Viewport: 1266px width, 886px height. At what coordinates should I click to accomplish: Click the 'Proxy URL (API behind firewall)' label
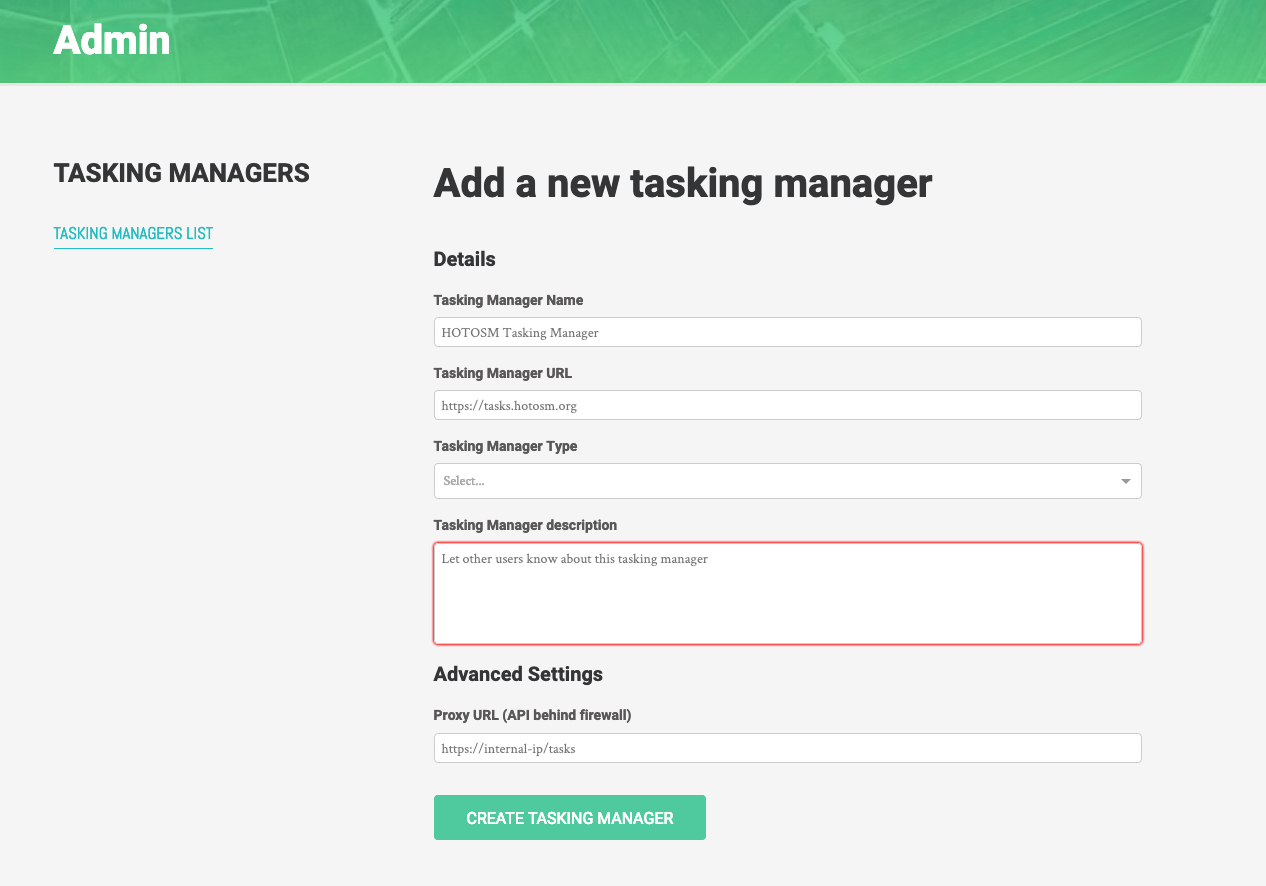click(x=532, y=715)
